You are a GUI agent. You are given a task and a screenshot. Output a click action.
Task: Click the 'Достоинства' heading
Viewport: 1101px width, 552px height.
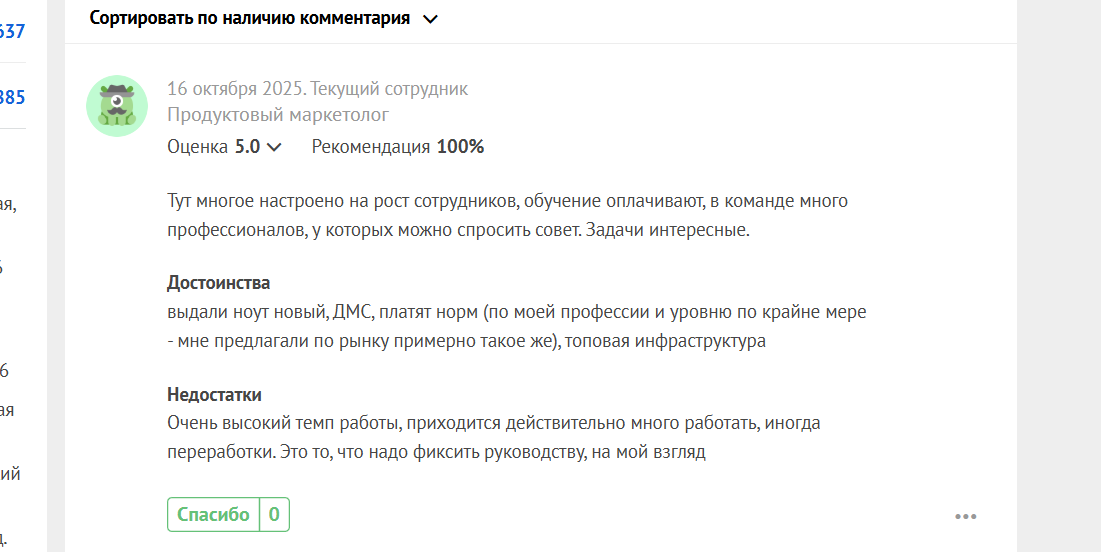pos(218,283)
